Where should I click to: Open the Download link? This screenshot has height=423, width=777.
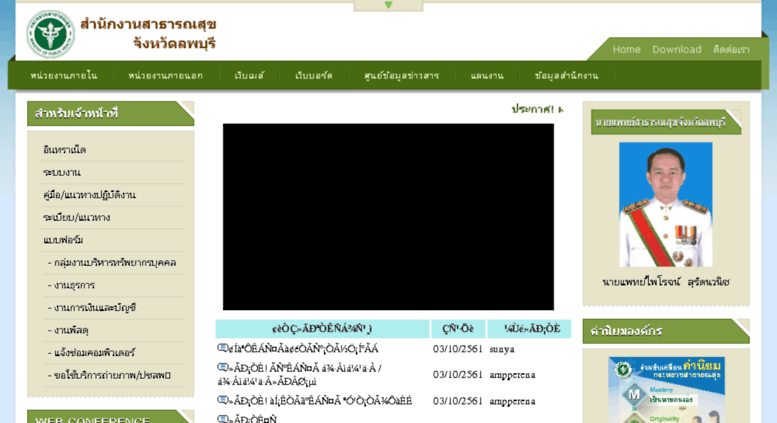(676, 50)
